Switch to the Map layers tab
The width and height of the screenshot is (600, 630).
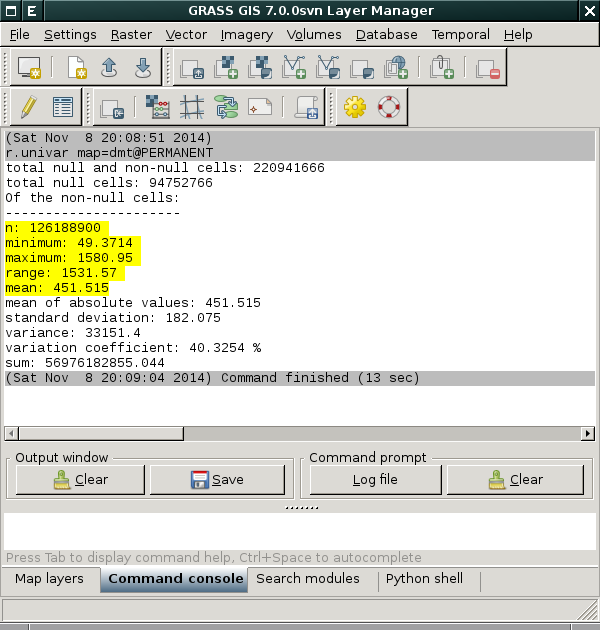49,579
